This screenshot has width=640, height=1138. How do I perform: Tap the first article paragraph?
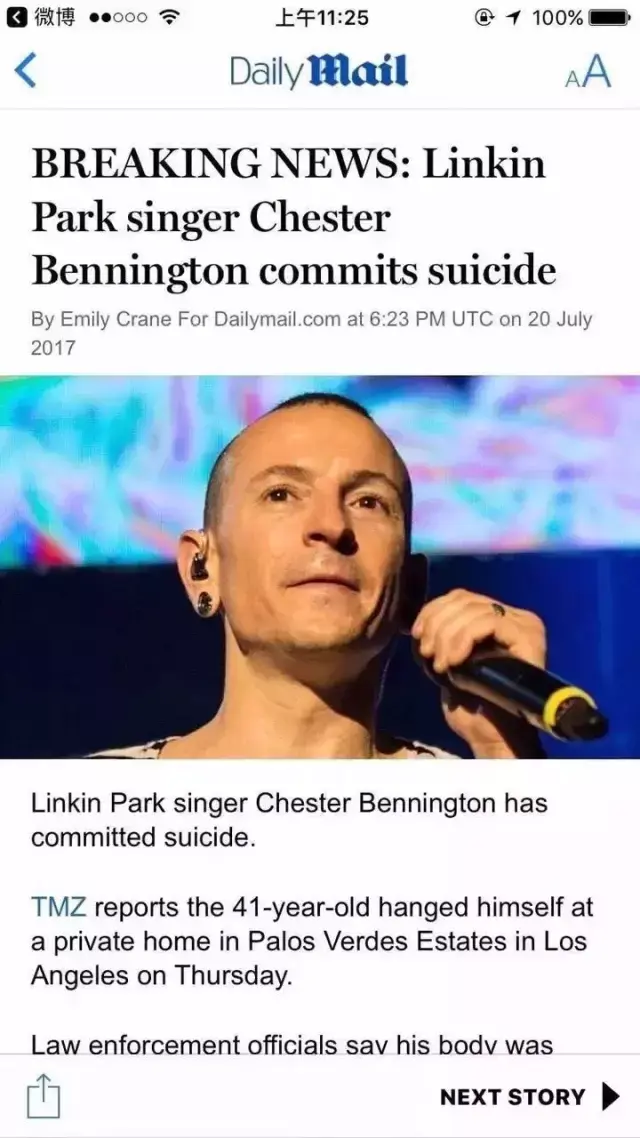[x=289, y=821]
